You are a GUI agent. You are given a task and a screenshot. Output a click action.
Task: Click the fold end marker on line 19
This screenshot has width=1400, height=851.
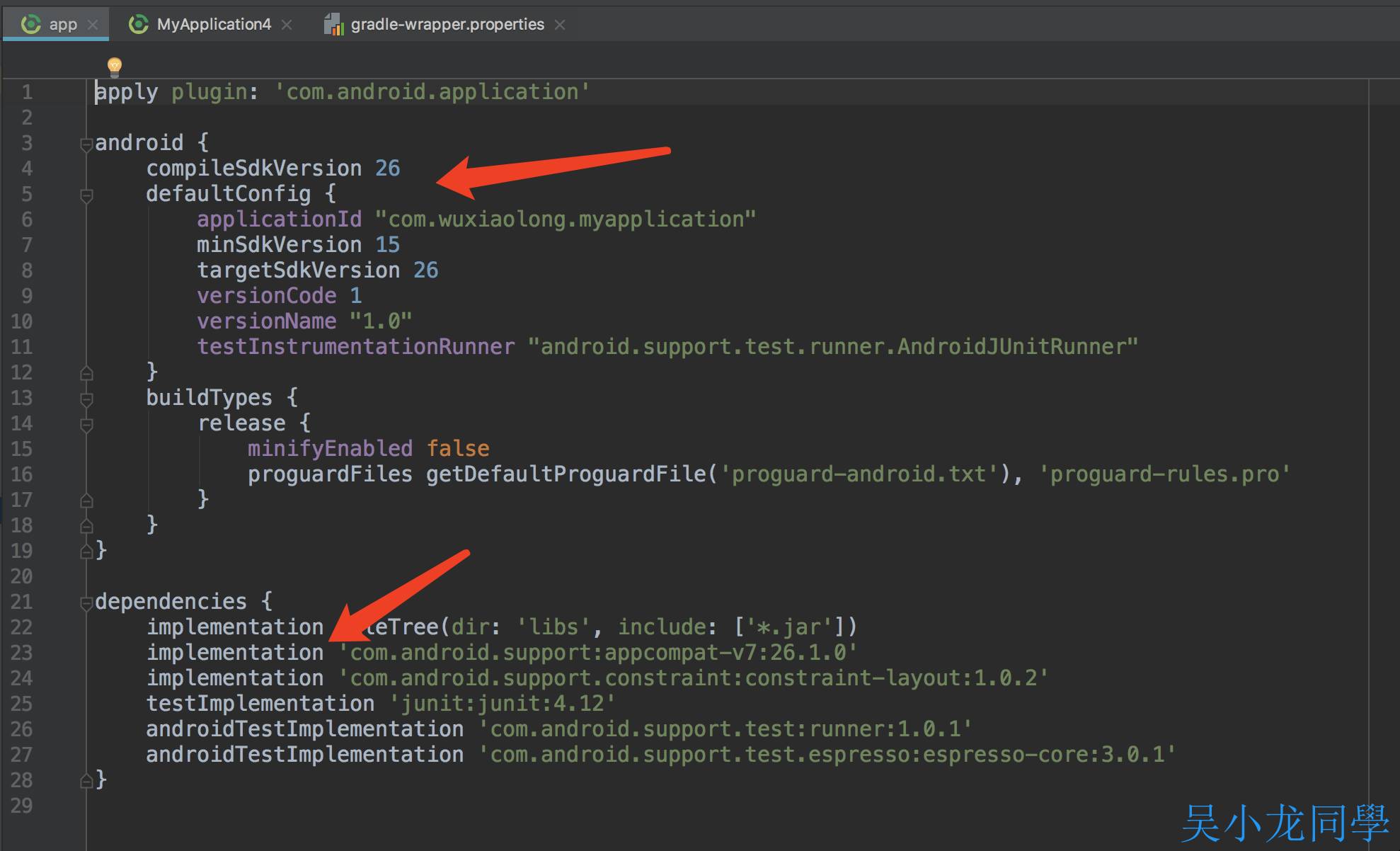coord(86,551)
